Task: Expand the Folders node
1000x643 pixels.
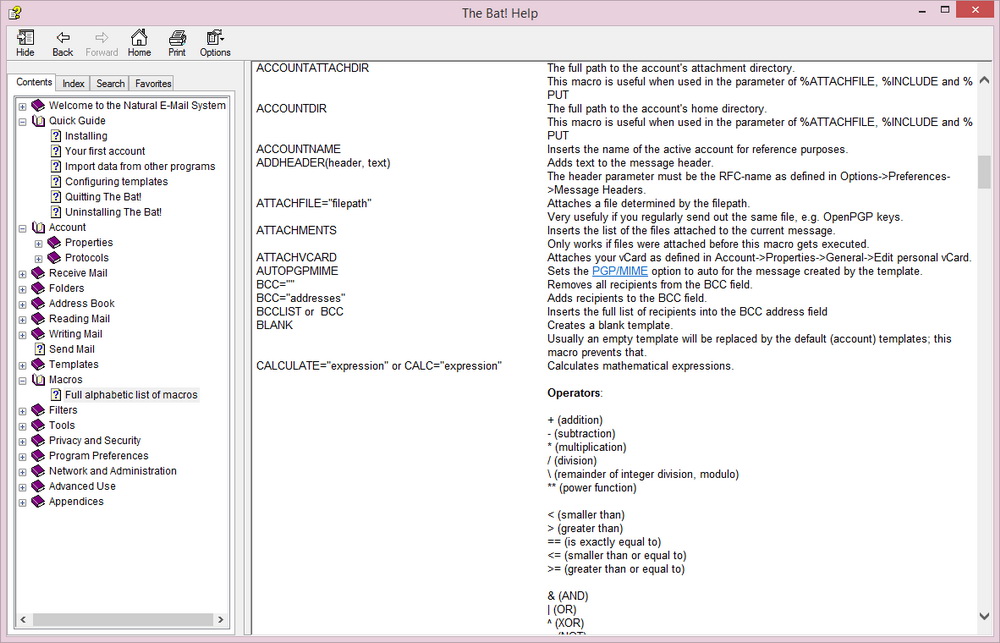Action: [22, 290]
